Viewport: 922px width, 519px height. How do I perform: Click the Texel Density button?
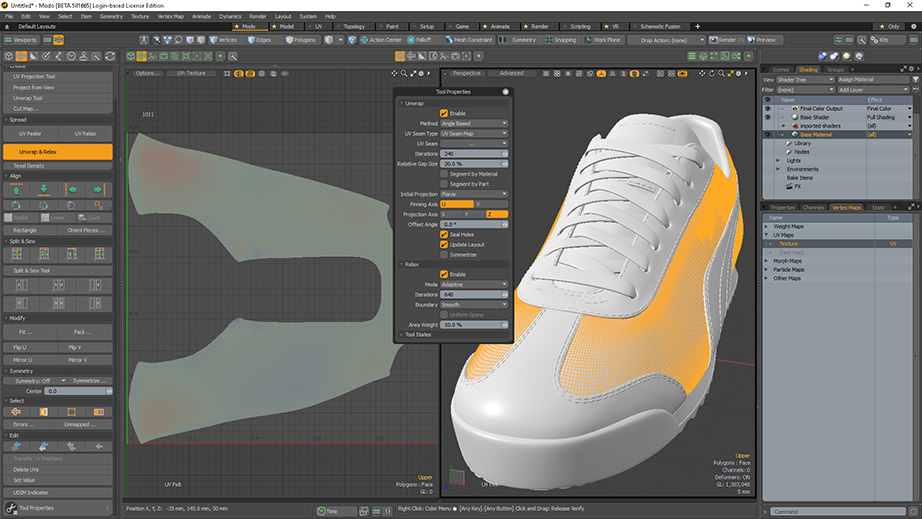[x=58, y=166]
